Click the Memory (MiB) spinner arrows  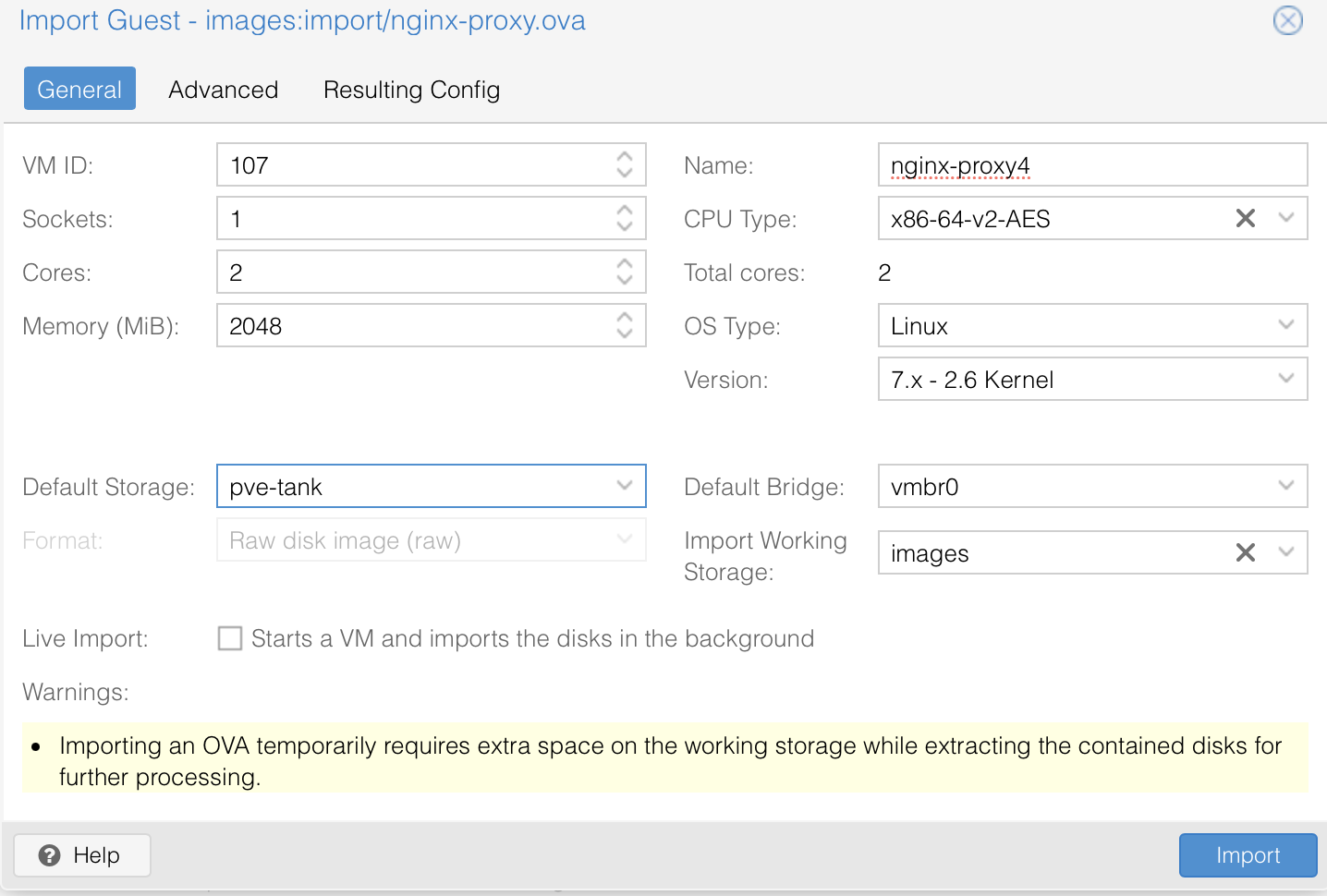coord(625,325)
